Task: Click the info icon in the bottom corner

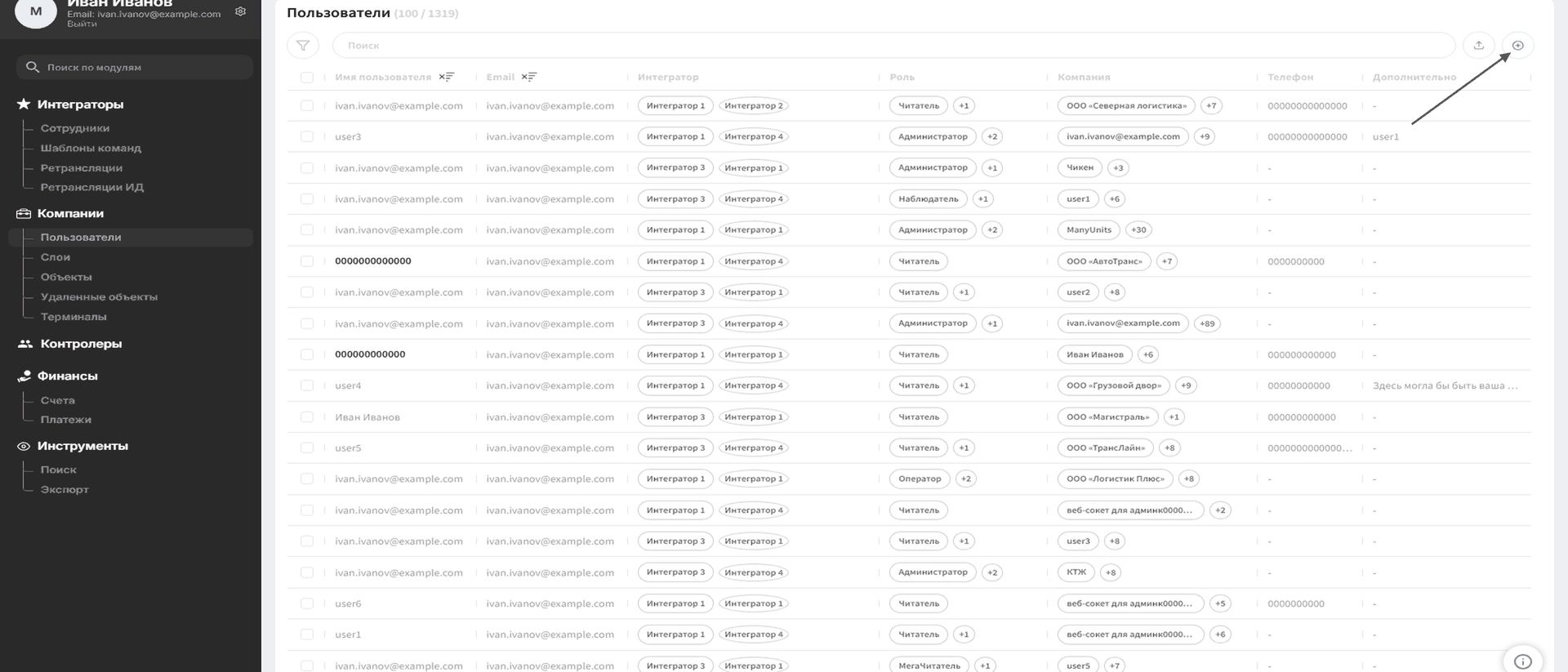Action: point(1522,661)
